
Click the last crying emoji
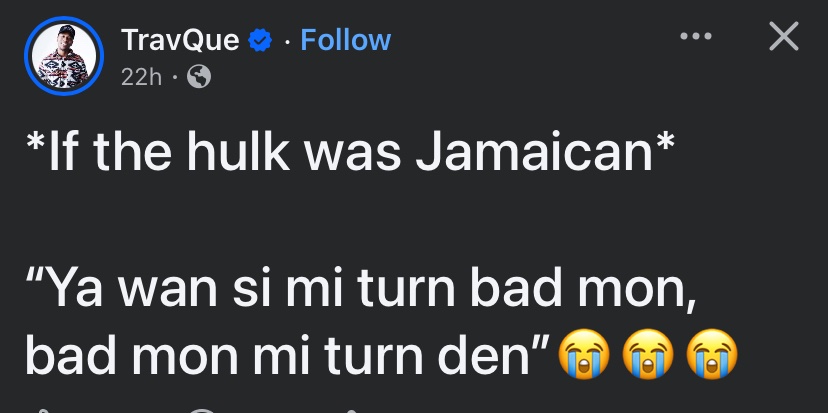712,354
